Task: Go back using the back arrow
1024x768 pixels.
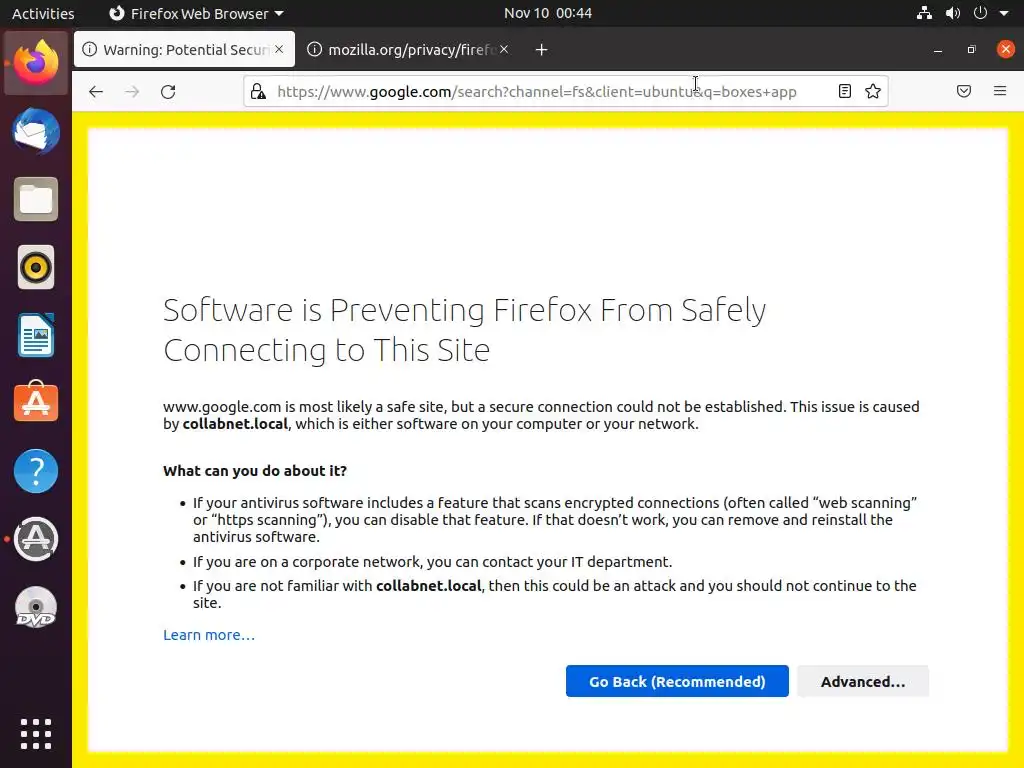Action: coord(96,92)
